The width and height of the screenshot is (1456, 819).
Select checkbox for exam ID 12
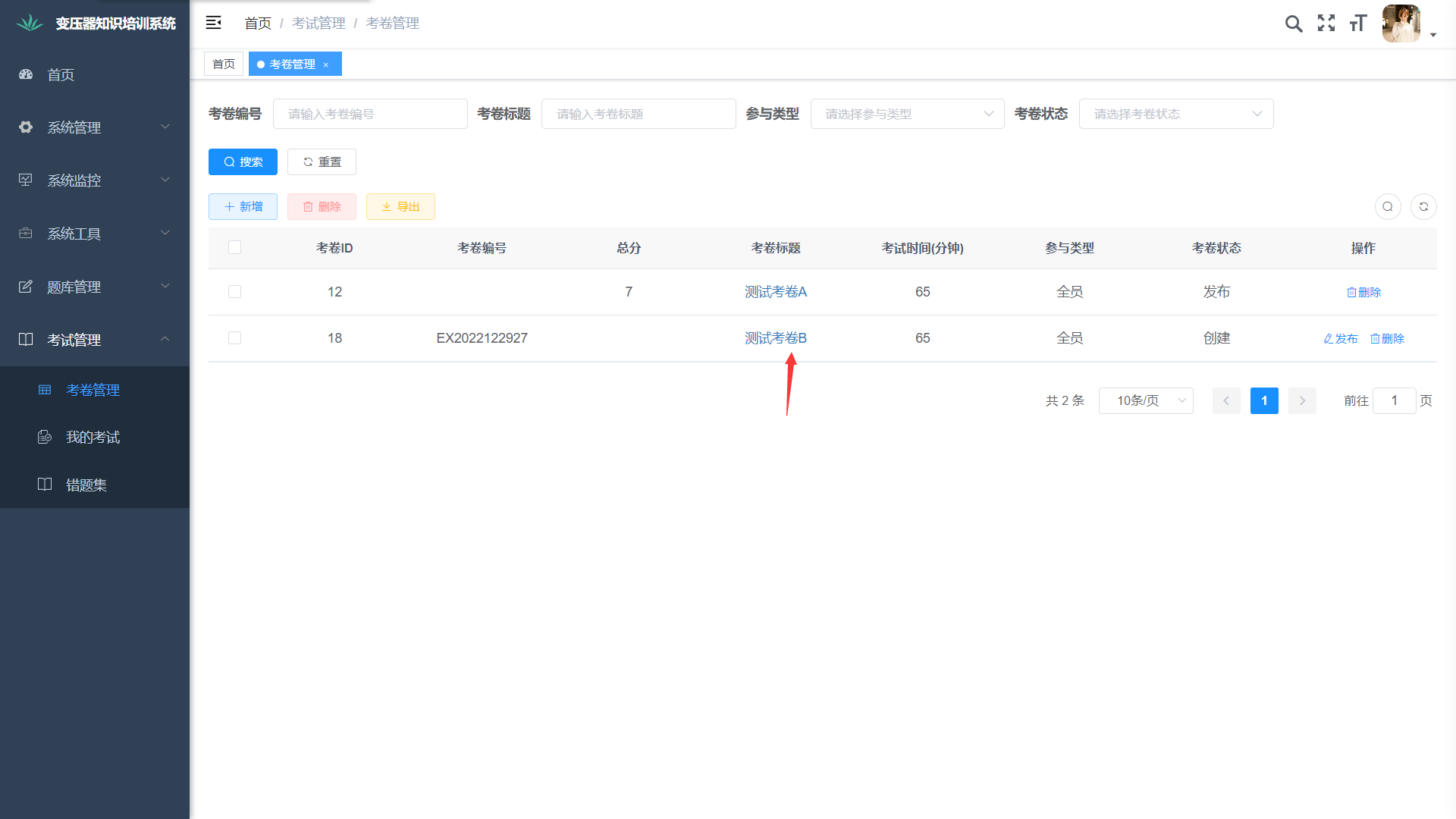(x=235, y=292)
